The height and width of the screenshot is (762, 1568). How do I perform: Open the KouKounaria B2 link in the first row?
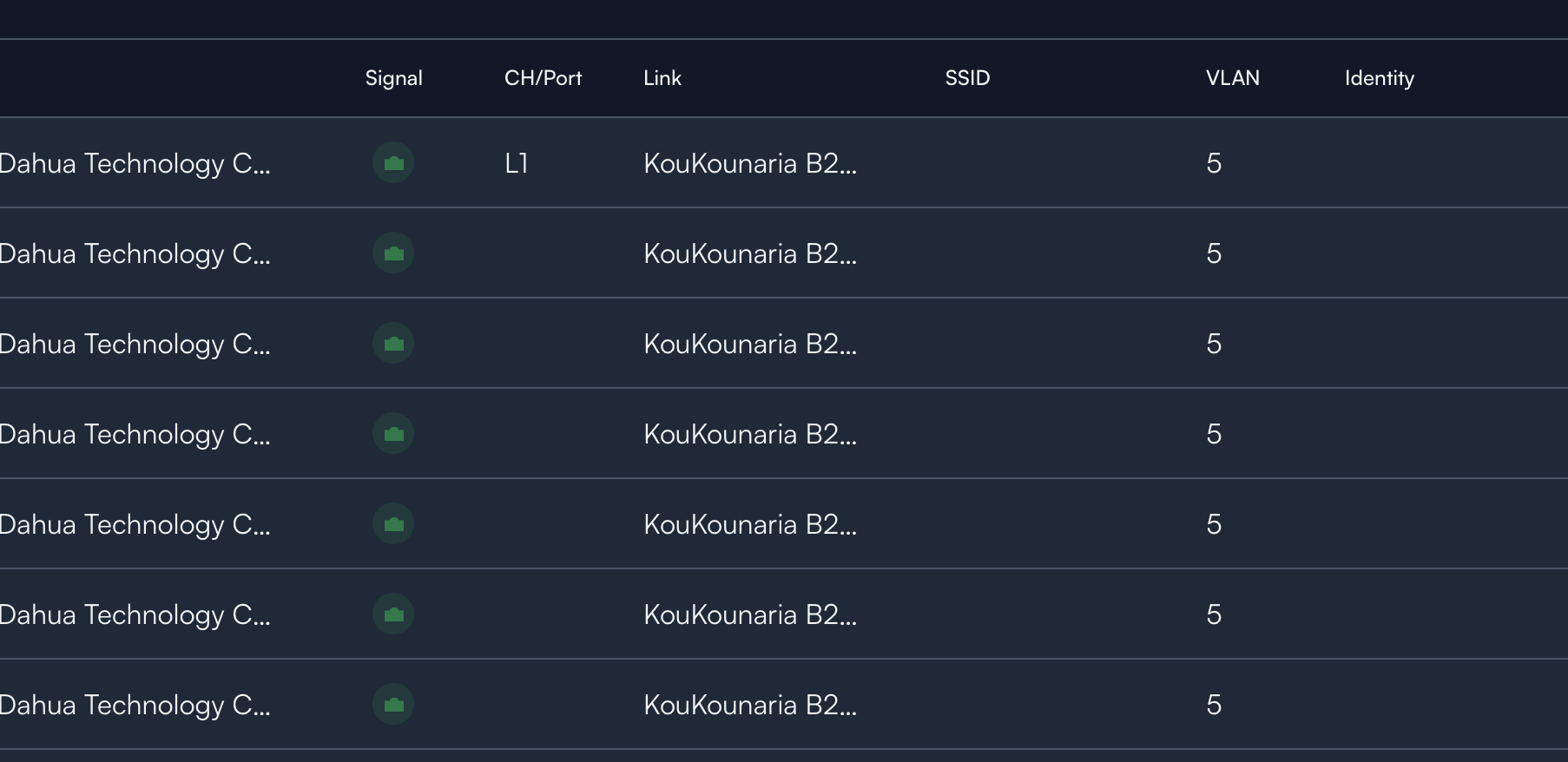point(749,163)
